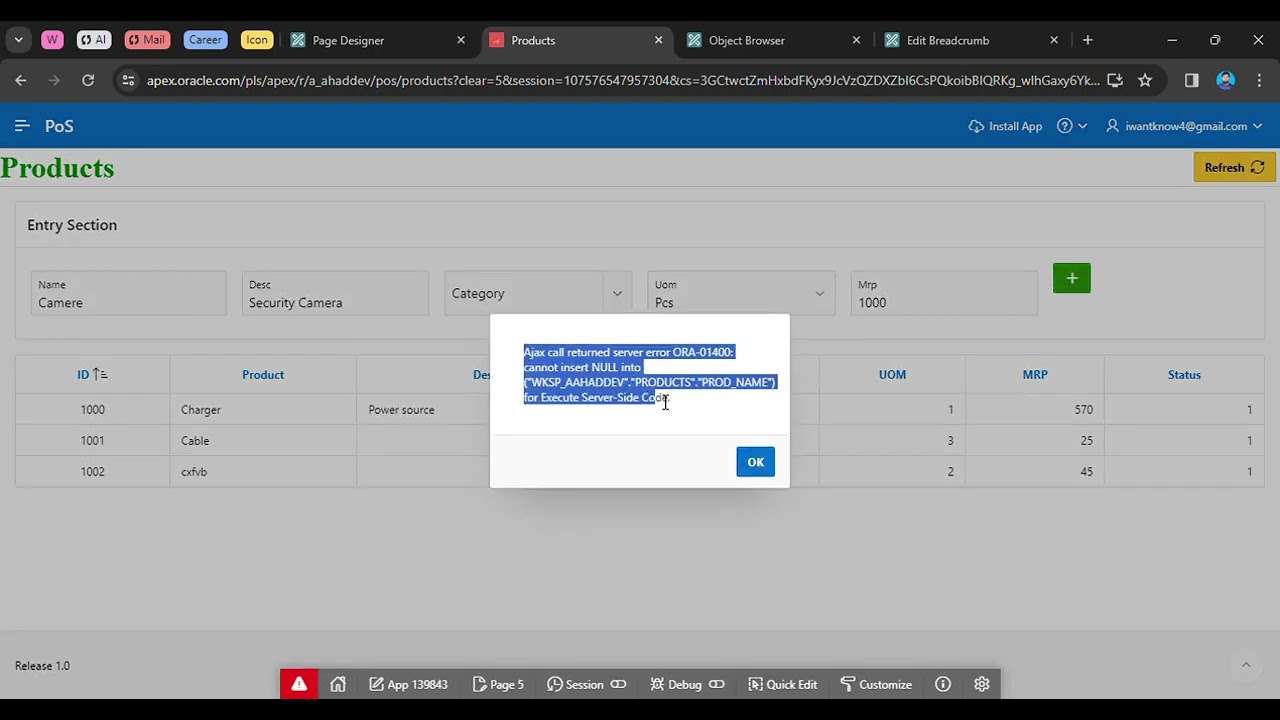This screenshot has width=1280, height=720.
Task: Click the yellow Refresh button
Action: 1234,167
